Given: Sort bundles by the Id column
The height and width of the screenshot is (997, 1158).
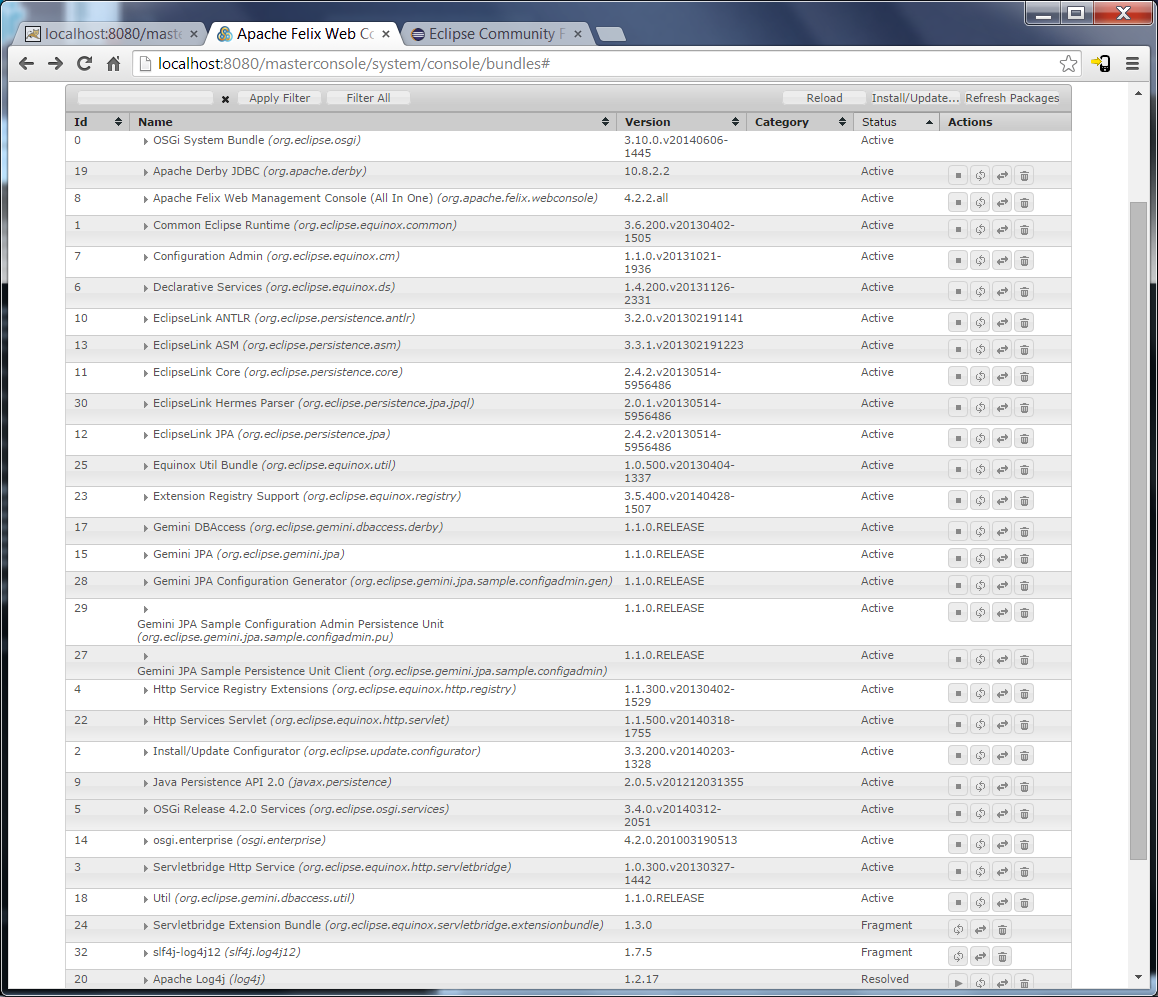Looking at the screenshot, I should [x=97, y=122].
